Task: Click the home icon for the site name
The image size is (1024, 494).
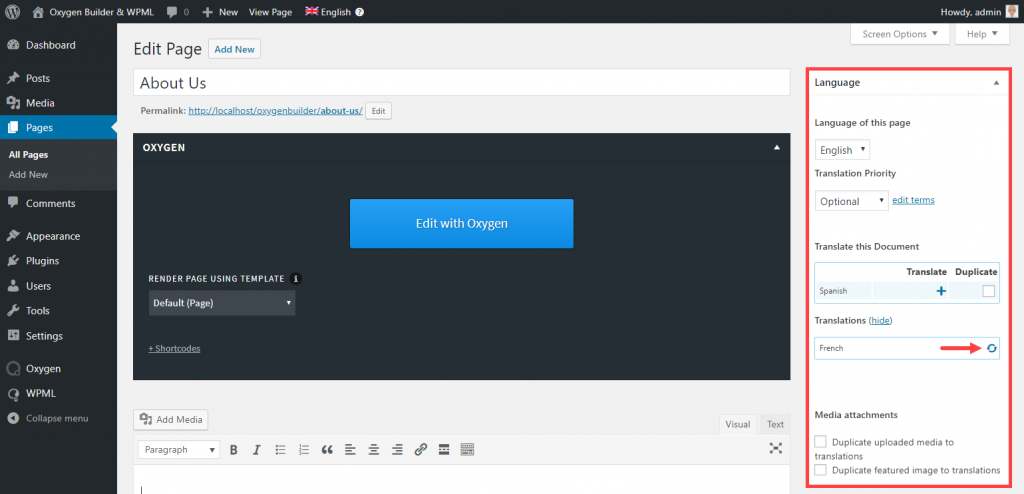Action: (39, 12)
